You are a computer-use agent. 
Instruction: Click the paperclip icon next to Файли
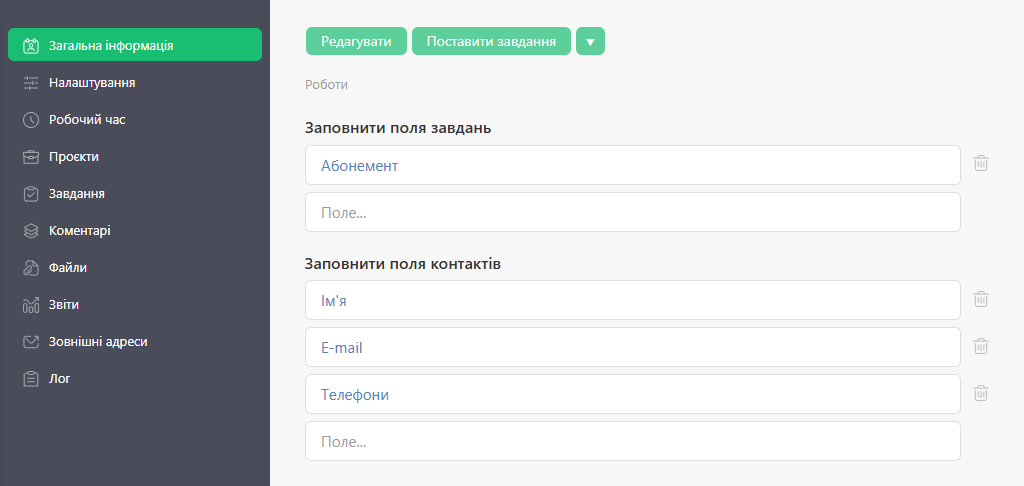31,268
